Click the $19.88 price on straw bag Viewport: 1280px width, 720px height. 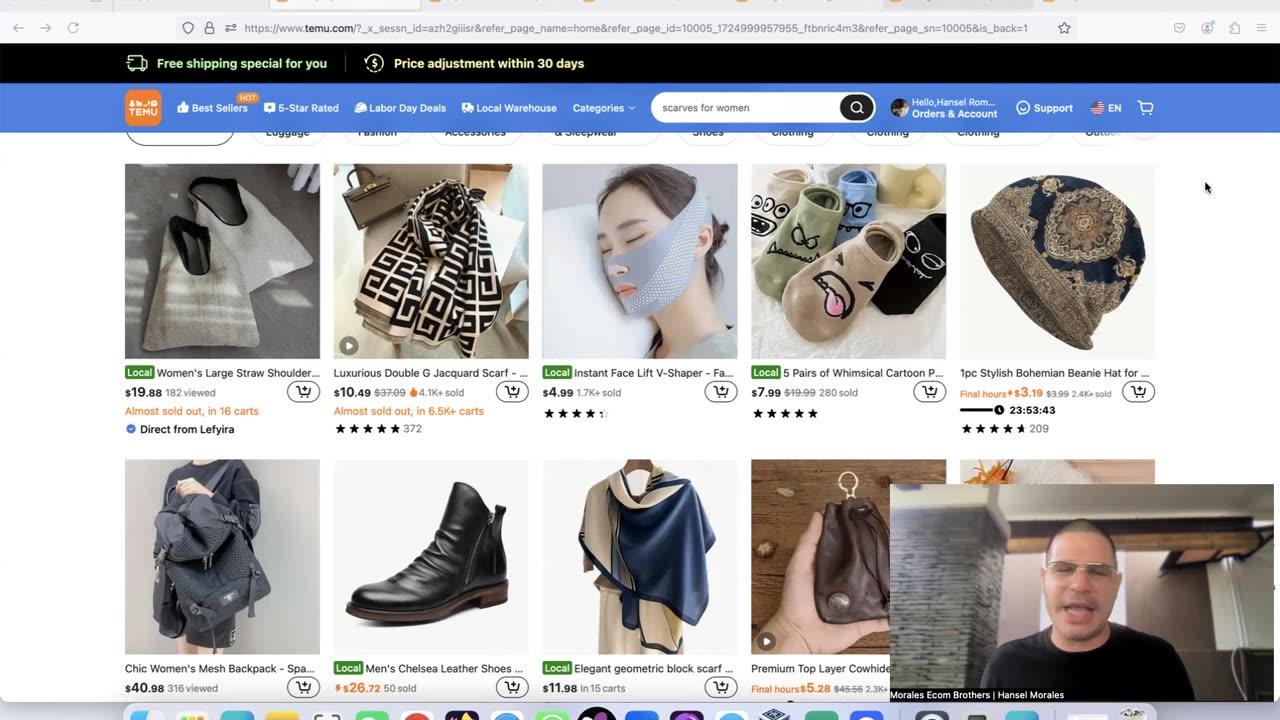click(x=143, y=392)
